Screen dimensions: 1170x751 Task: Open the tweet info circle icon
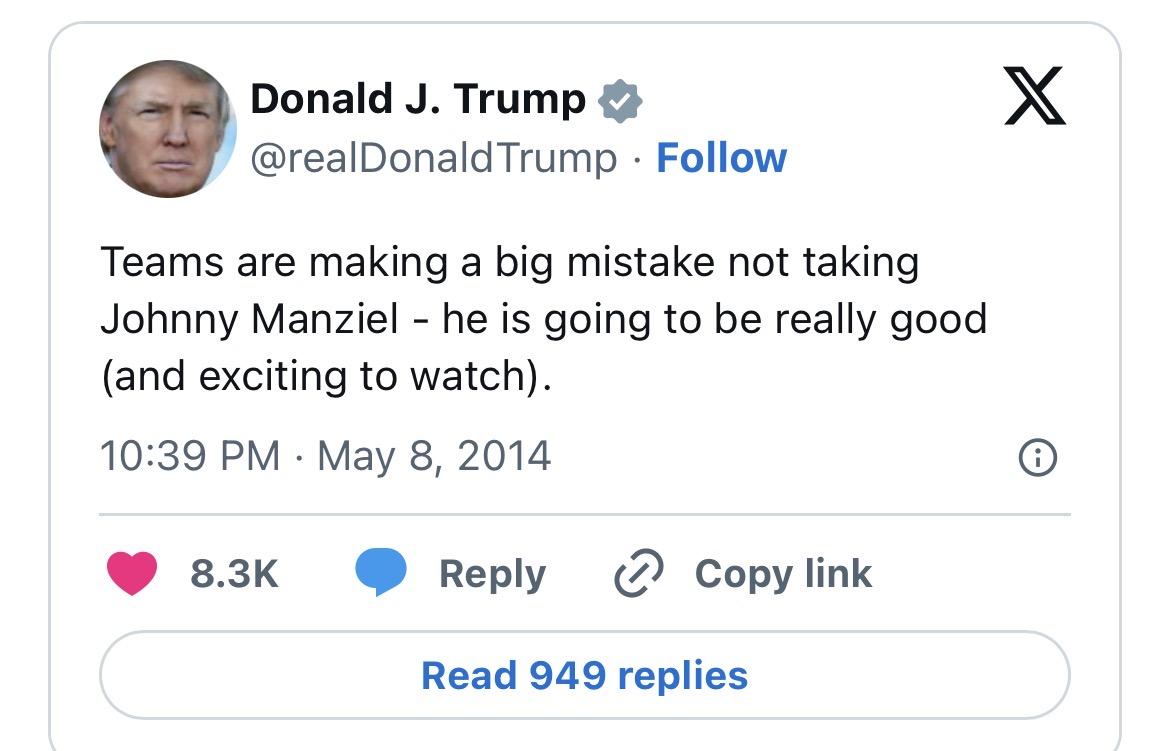click(1037, 458)
